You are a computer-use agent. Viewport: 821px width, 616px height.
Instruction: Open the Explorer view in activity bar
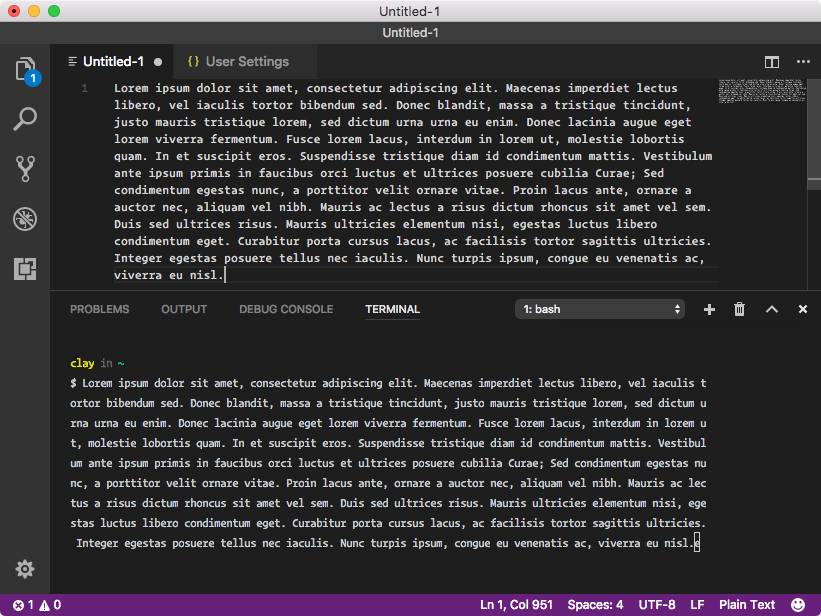[x=25, y=69]
